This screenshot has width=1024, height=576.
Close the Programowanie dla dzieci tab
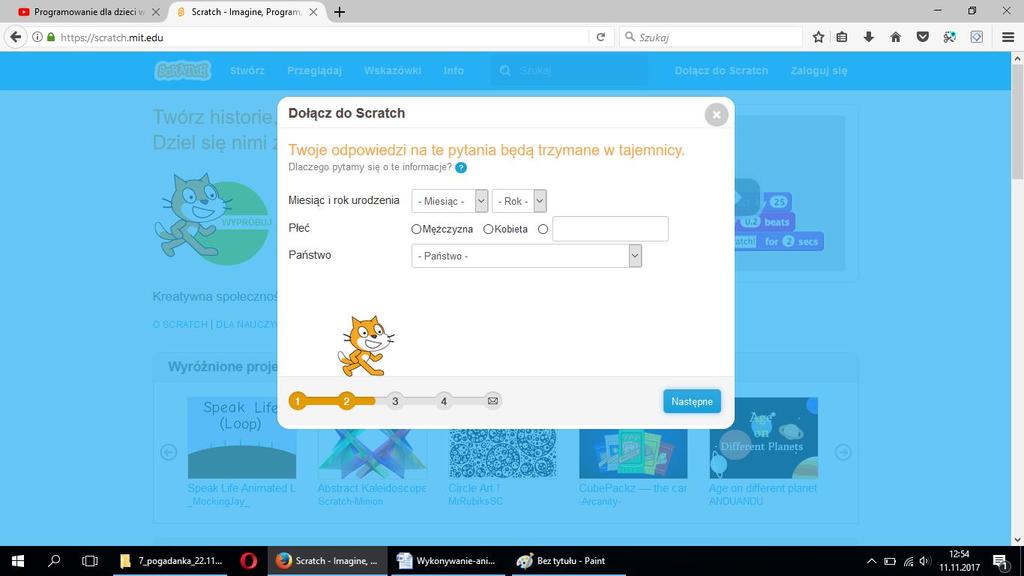(x=155, y=12)
